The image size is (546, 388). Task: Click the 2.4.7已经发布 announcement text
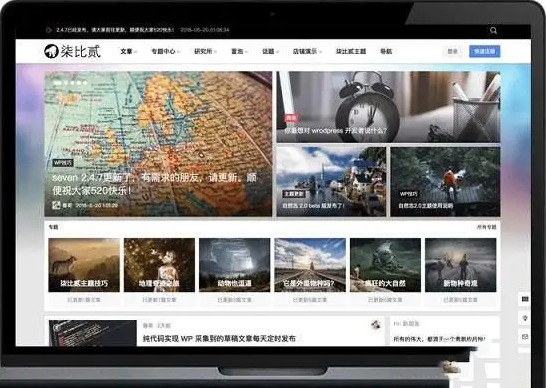pyautogui.click(x=115, y=30)
